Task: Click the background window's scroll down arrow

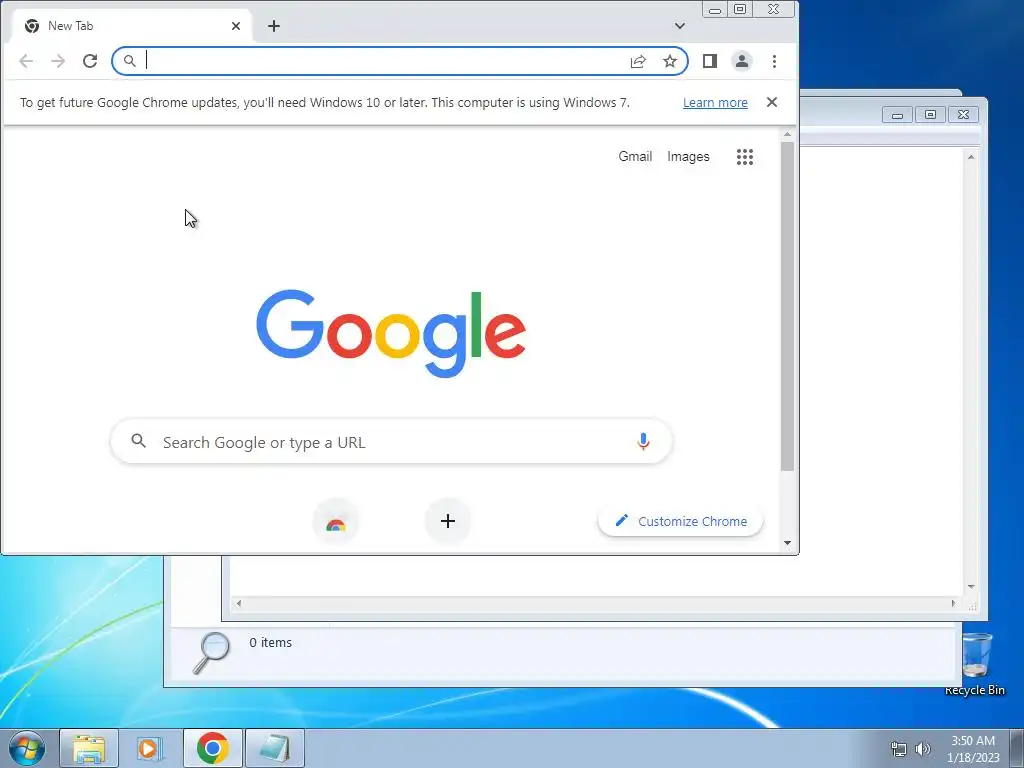Action: 972,586
